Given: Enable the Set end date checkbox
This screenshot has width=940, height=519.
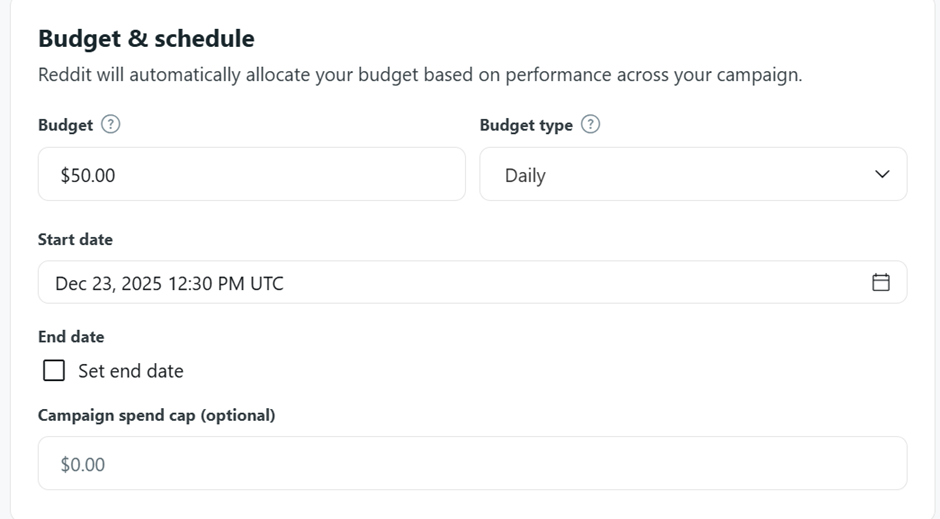Looking at the screenshot, I should (x=54, y=371).
